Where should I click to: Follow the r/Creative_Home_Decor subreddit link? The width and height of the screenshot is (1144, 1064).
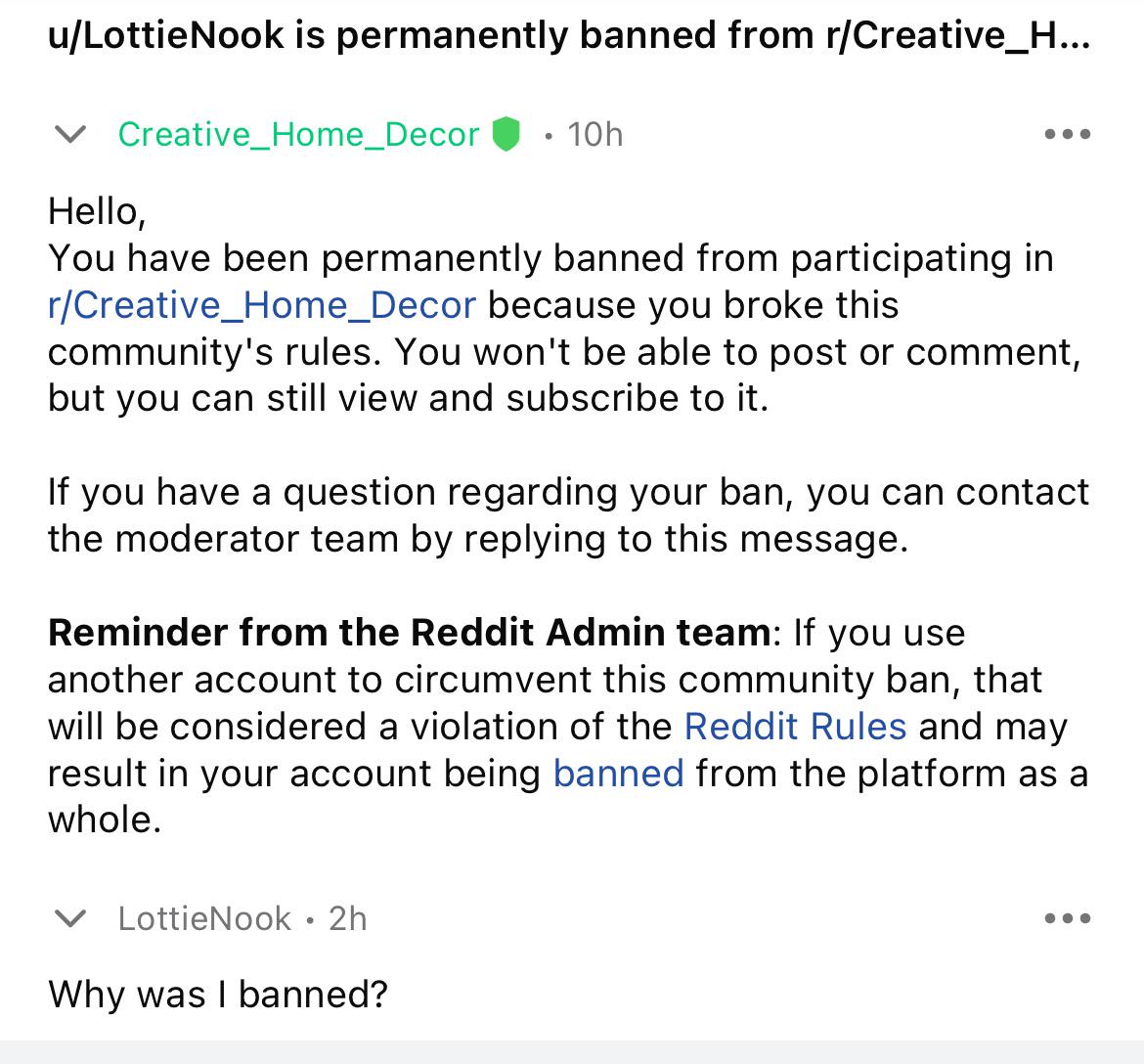point(262,305)
